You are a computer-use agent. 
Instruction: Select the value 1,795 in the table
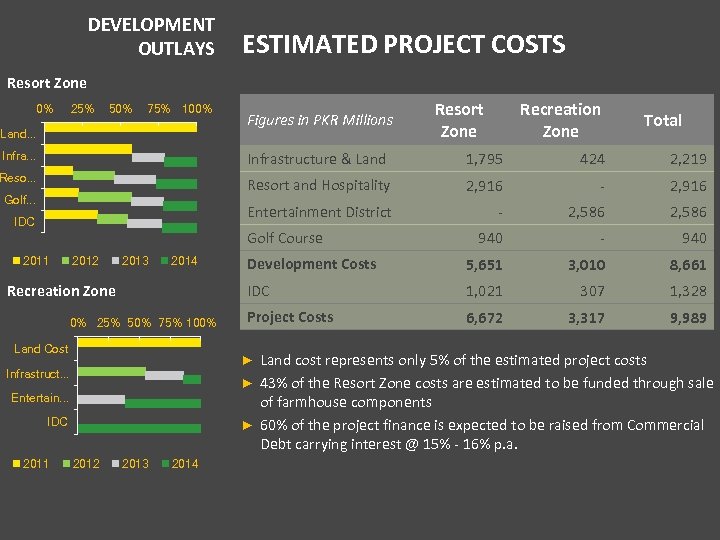[x=484, y=159]
